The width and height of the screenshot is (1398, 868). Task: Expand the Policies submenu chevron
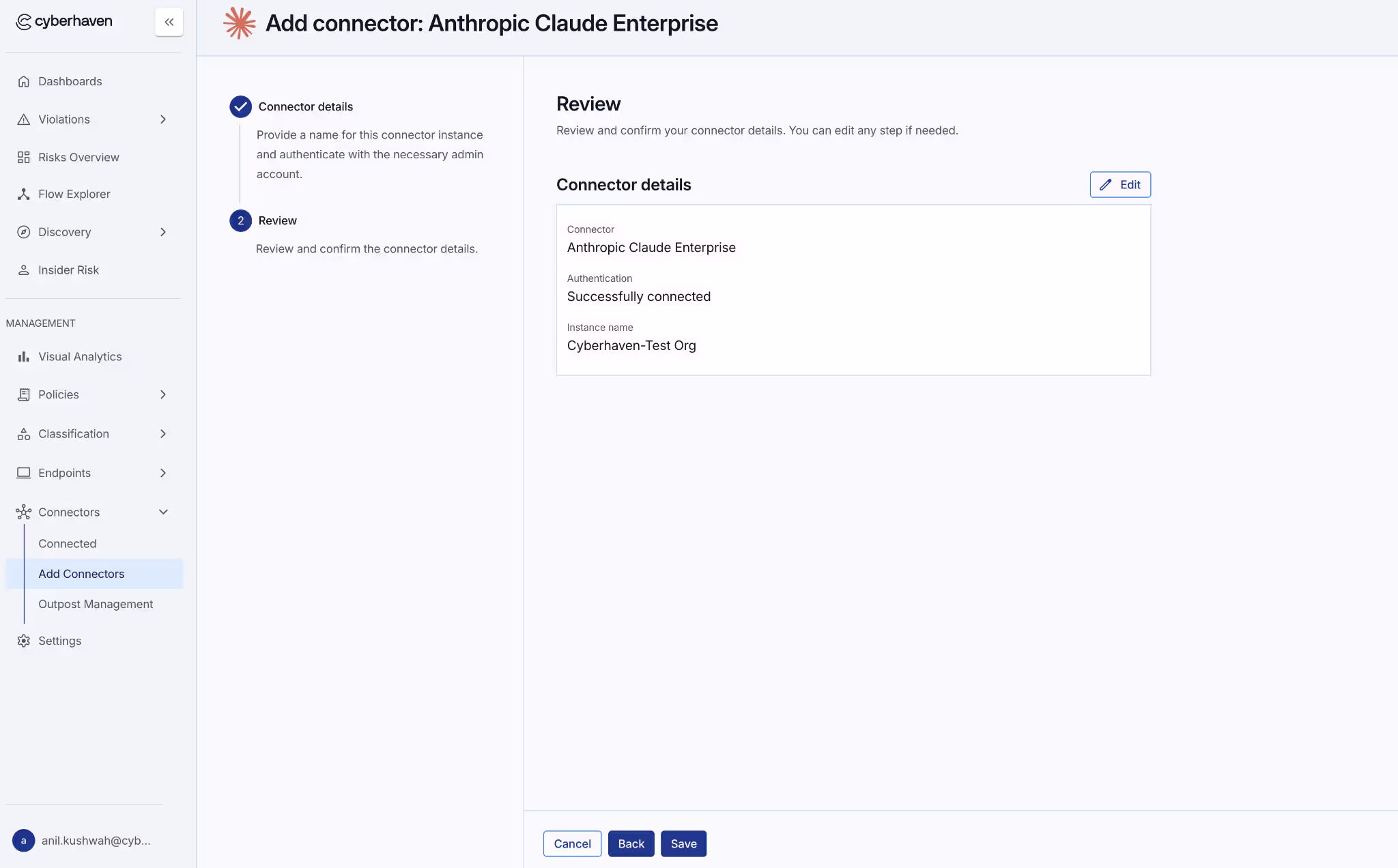163,394
